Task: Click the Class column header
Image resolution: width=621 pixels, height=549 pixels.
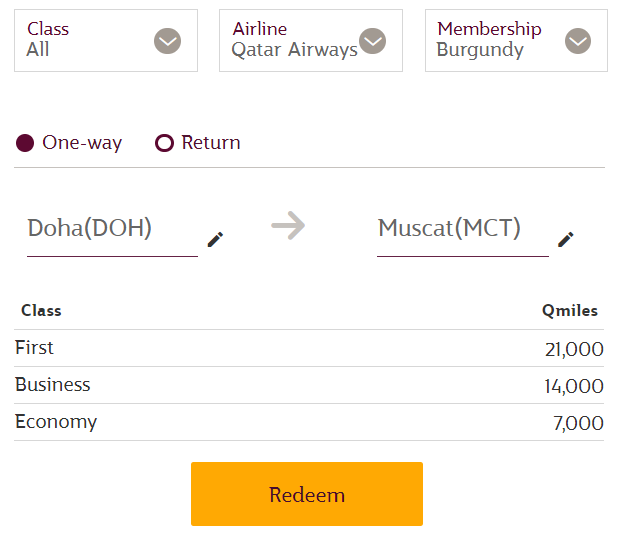Action: click(x=41, y=311)
